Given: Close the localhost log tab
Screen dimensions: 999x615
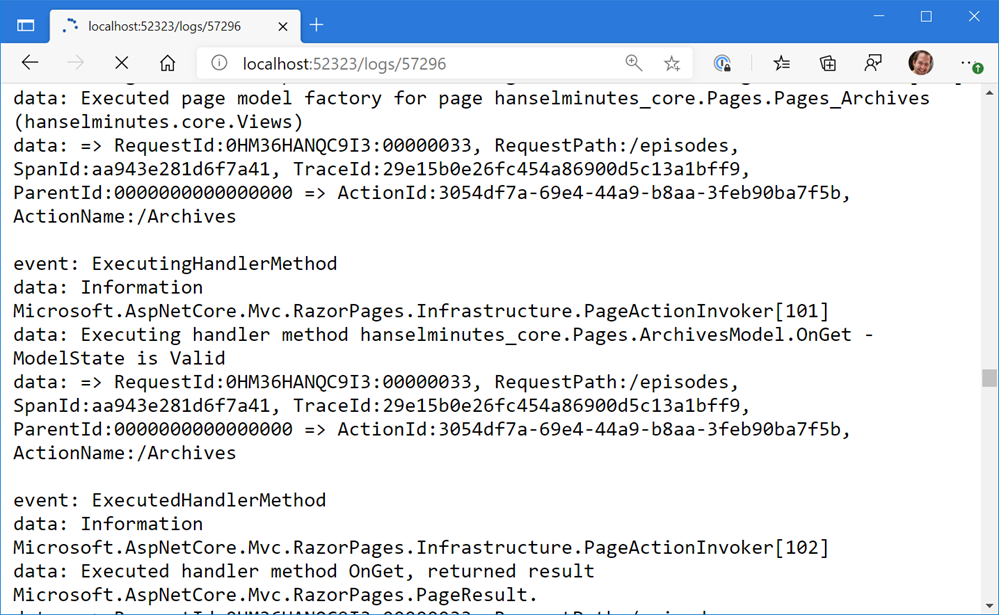Looking at the screenshot, I should pyautogui.click(x=282, y=27).
